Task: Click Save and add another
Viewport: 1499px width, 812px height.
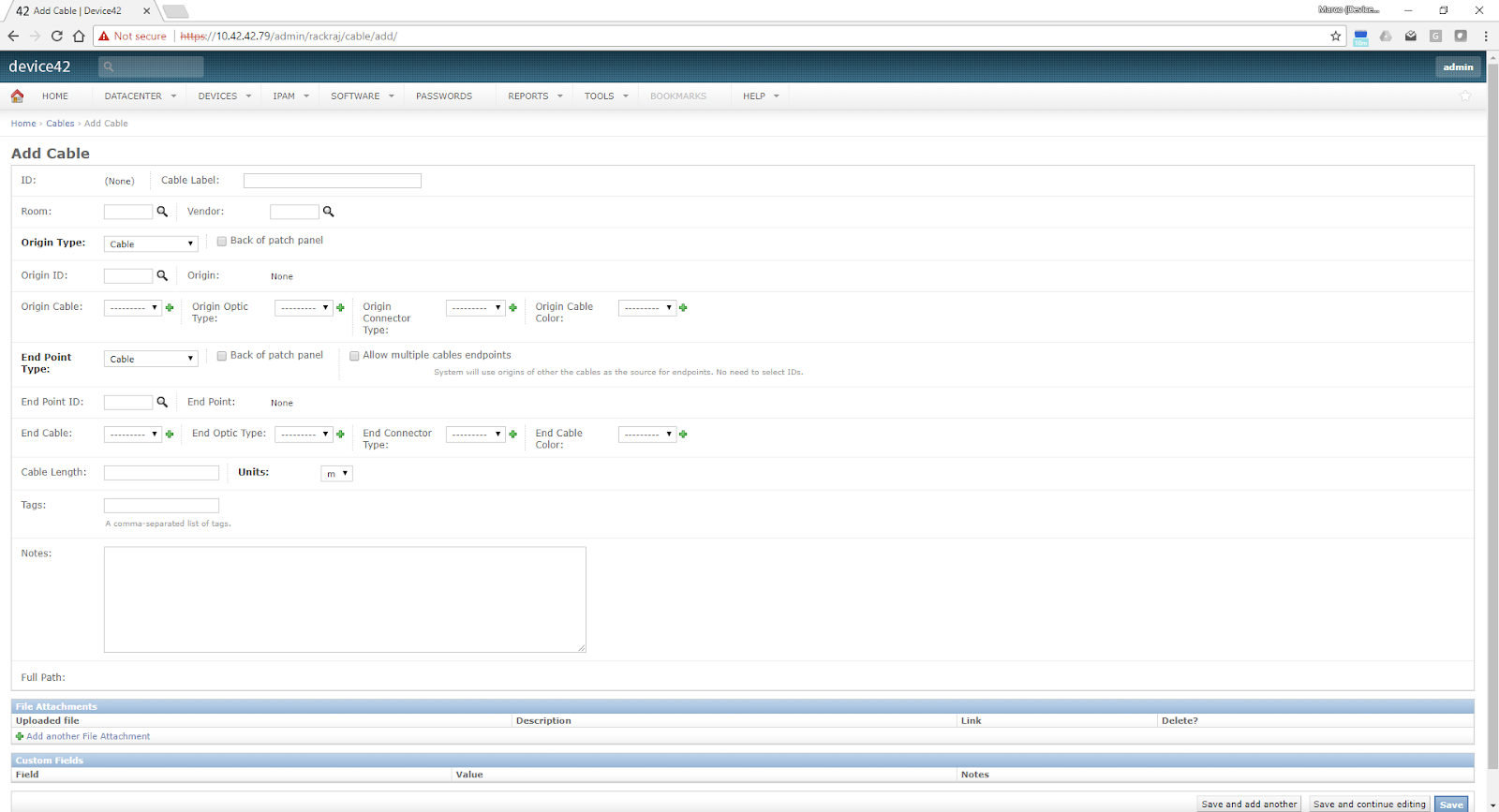Action: 1249,804
